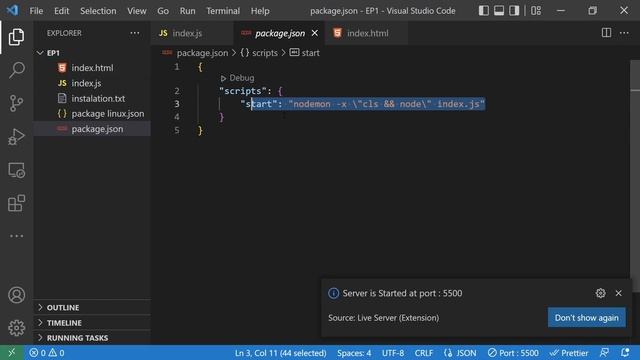Open the Go menu
Viewport: 640px width, 360px height.
(163, 11)
